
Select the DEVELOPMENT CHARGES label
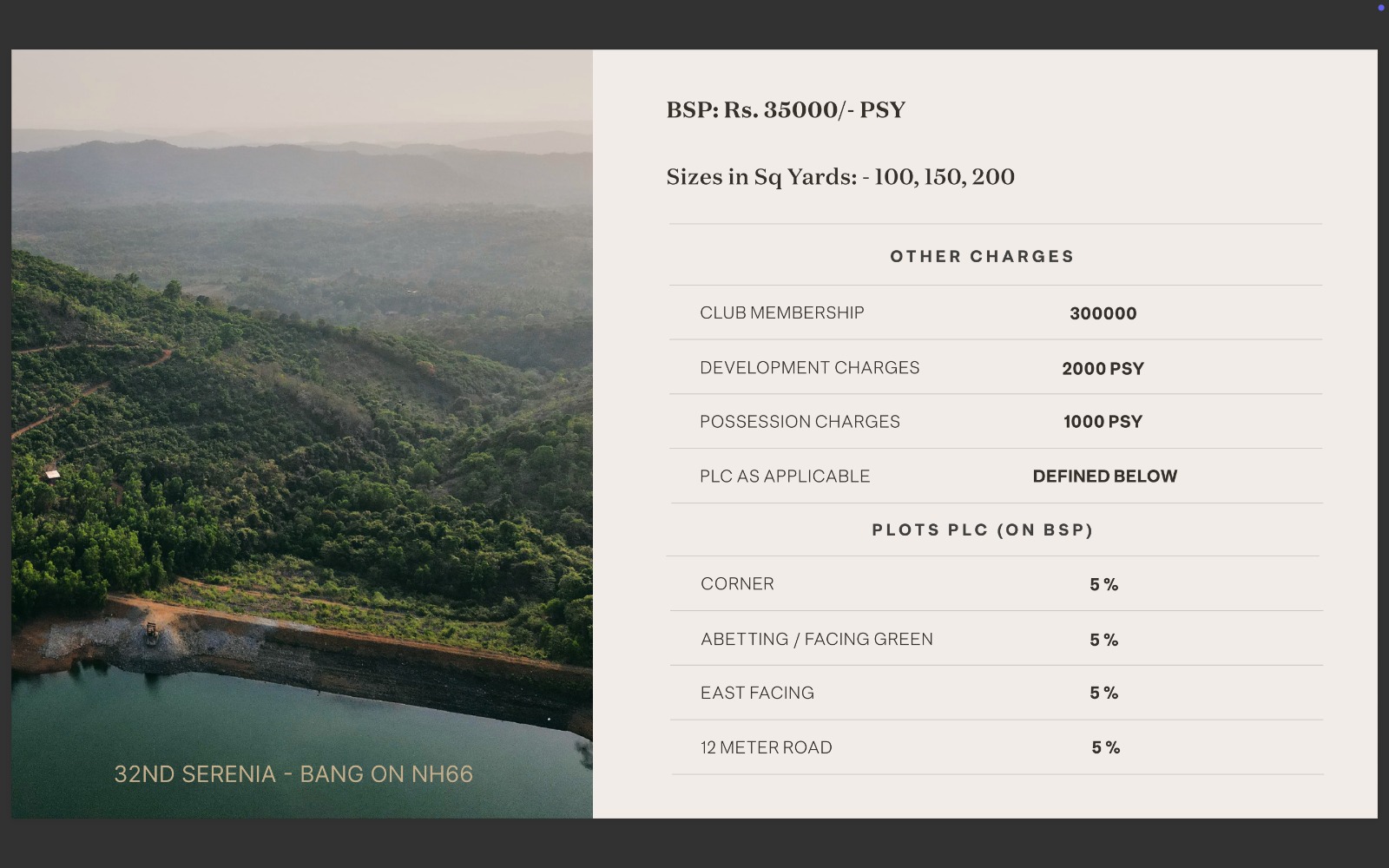[809, 368]
